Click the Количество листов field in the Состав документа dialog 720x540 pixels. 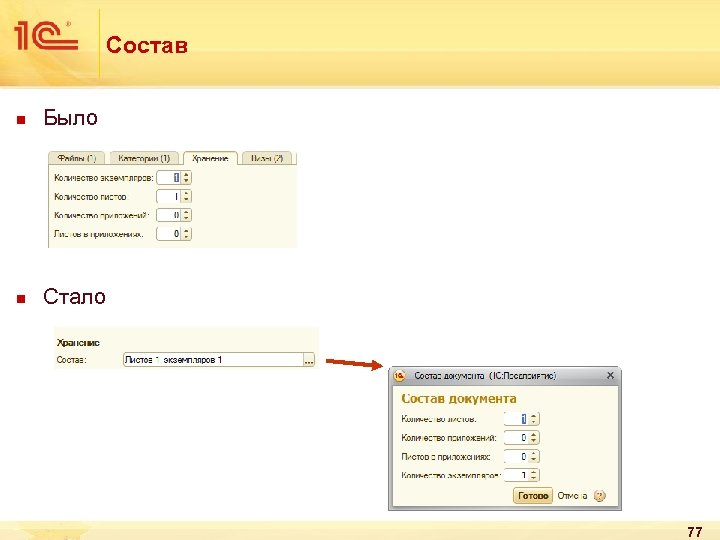[x=517, y=419]
